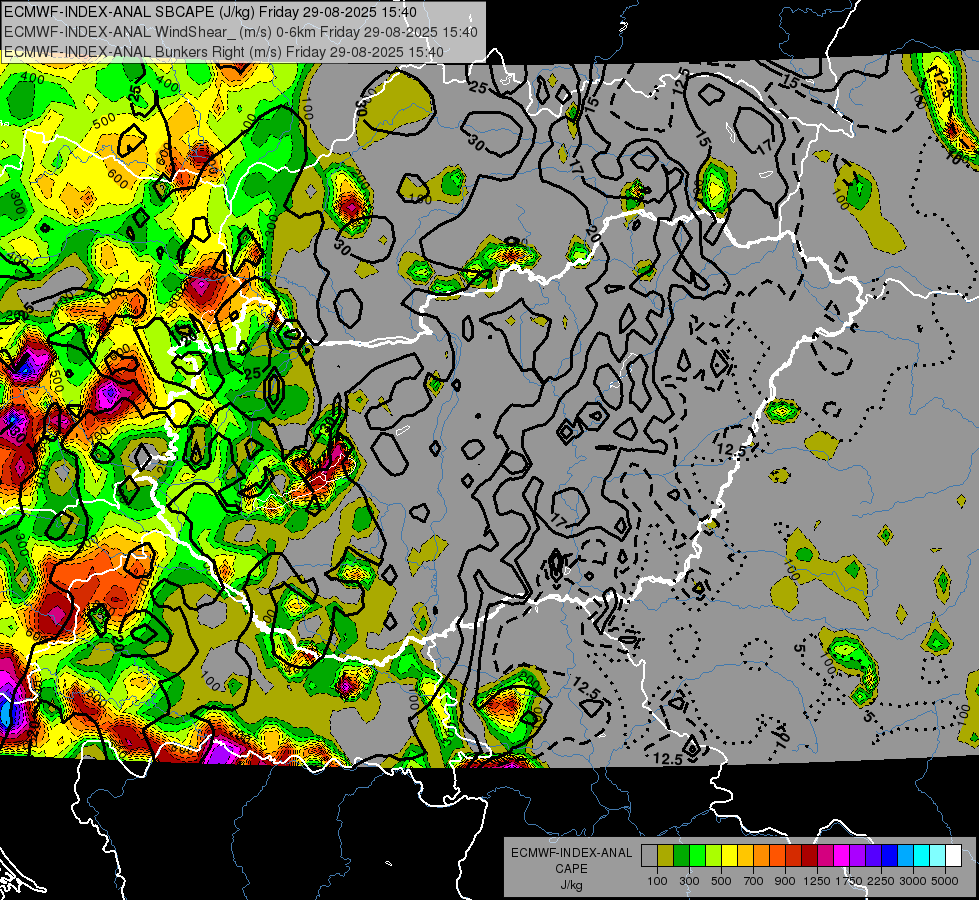The height and width of the screenshot is (900, 979).
Task: Click the pale cyan legend swatch
Action: click(x=938, y=856)
